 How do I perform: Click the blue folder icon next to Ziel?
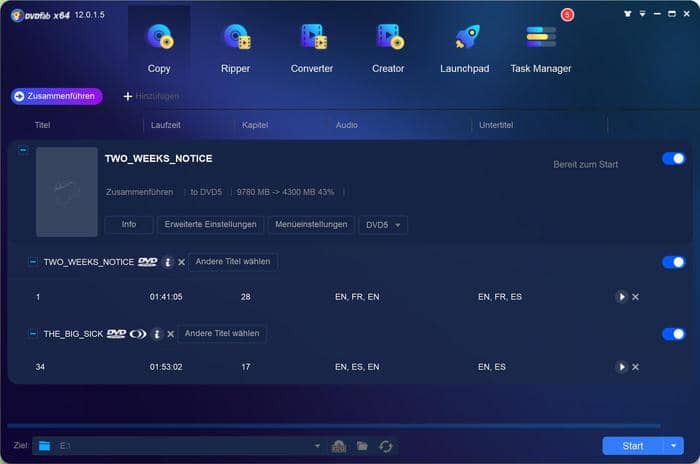44,446
